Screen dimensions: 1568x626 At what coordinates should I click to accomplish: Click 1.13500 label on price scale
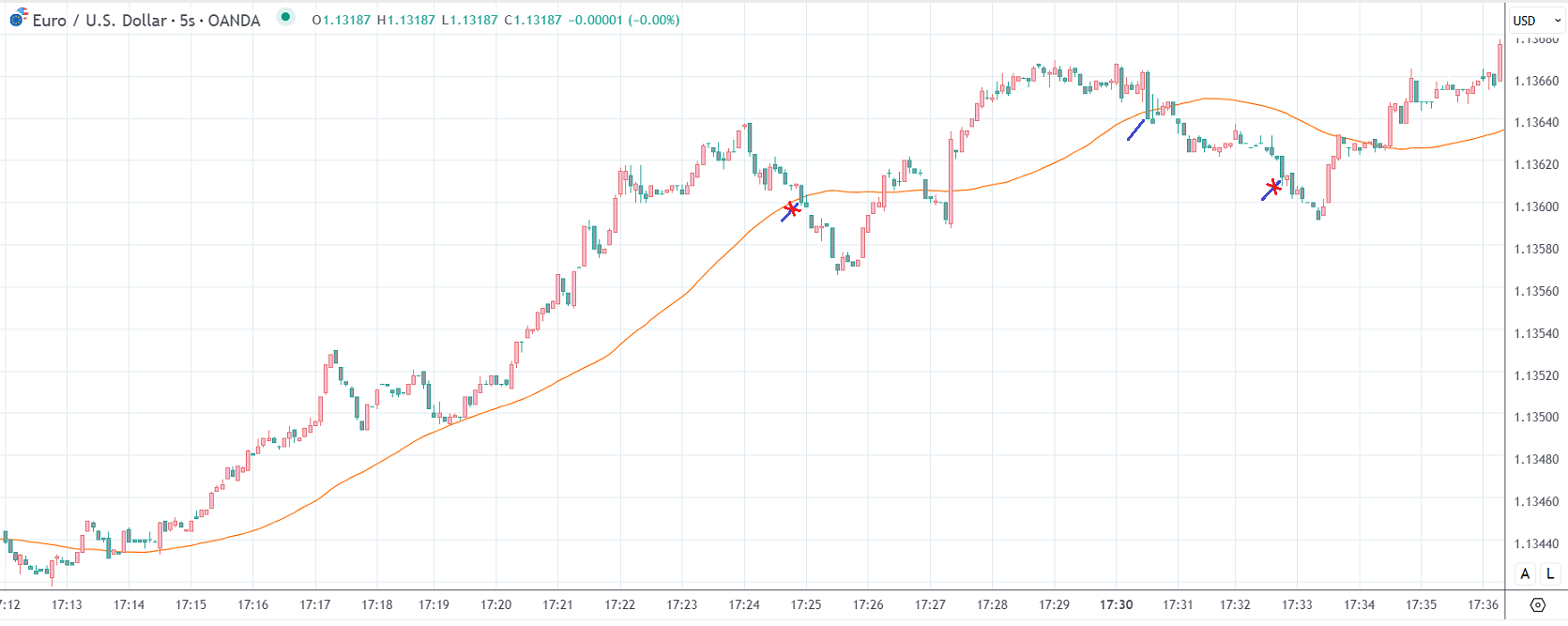point(1536,418)
